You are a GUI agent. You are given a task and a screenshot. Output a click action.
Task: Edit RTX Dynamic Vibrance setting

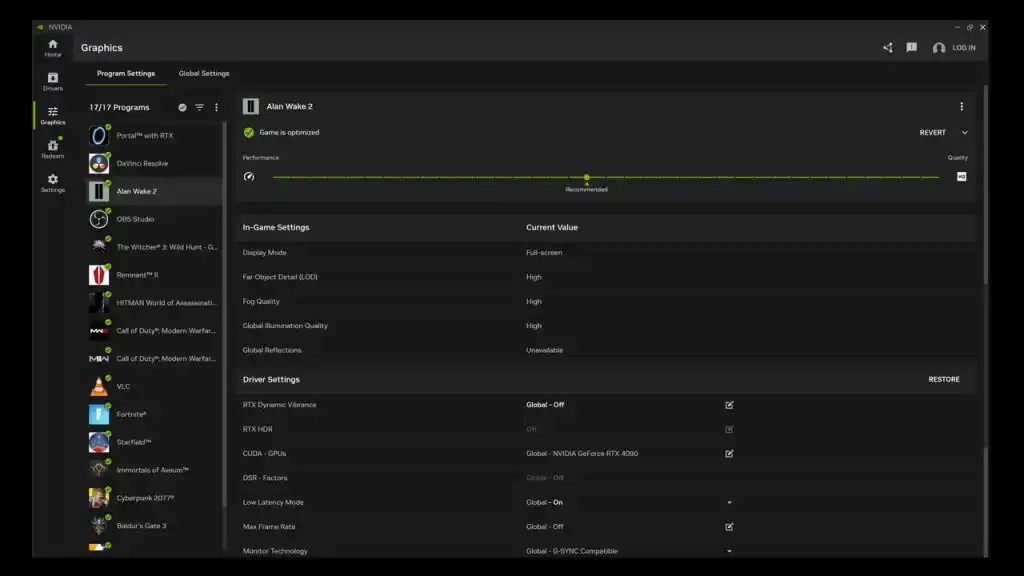point(729,405)
